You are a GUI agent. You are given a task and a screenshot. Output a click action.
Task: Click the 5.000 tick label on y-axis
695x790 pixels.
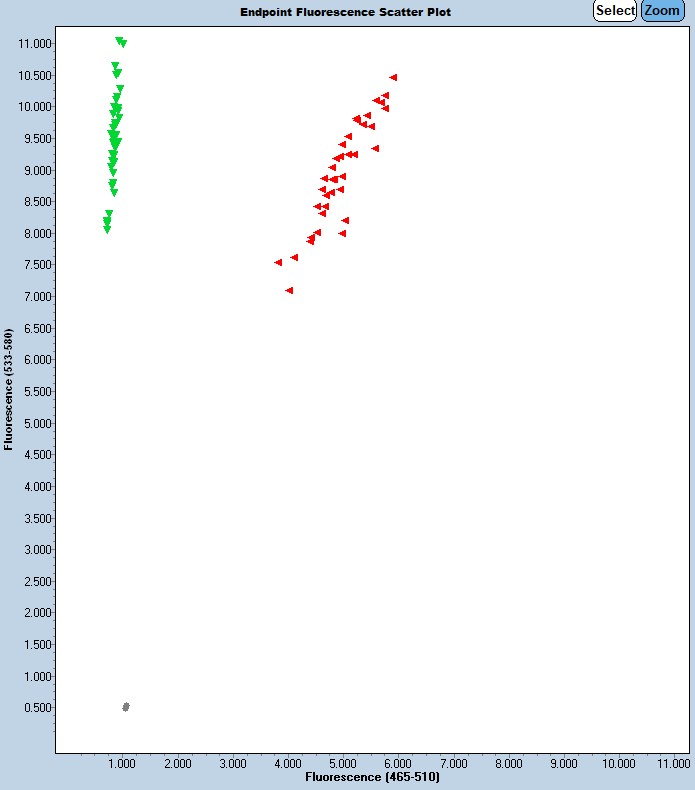pos(36,423)
